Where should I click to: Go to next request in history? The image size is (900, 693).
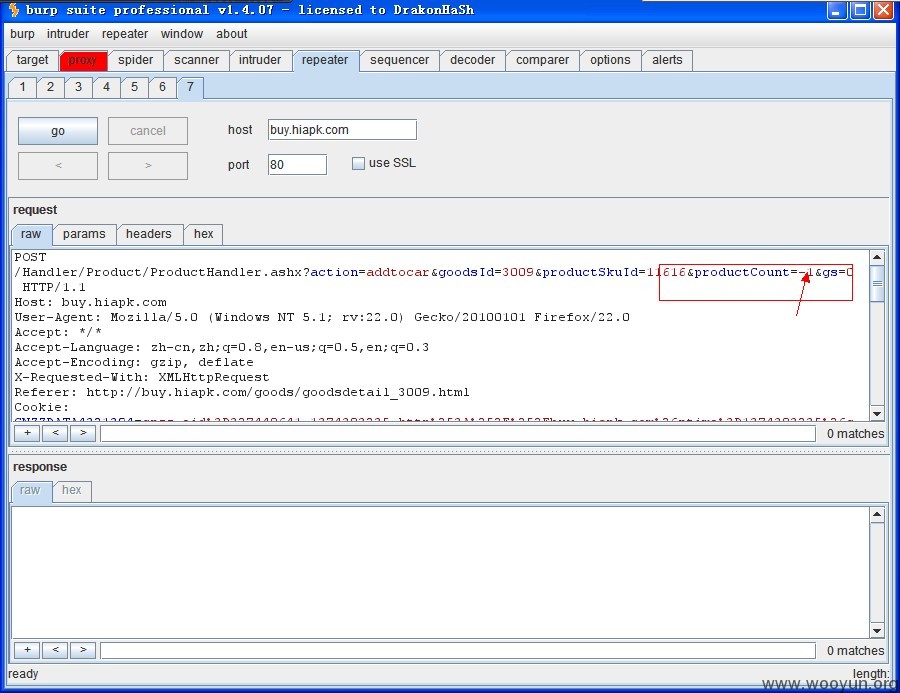(148, 165)
